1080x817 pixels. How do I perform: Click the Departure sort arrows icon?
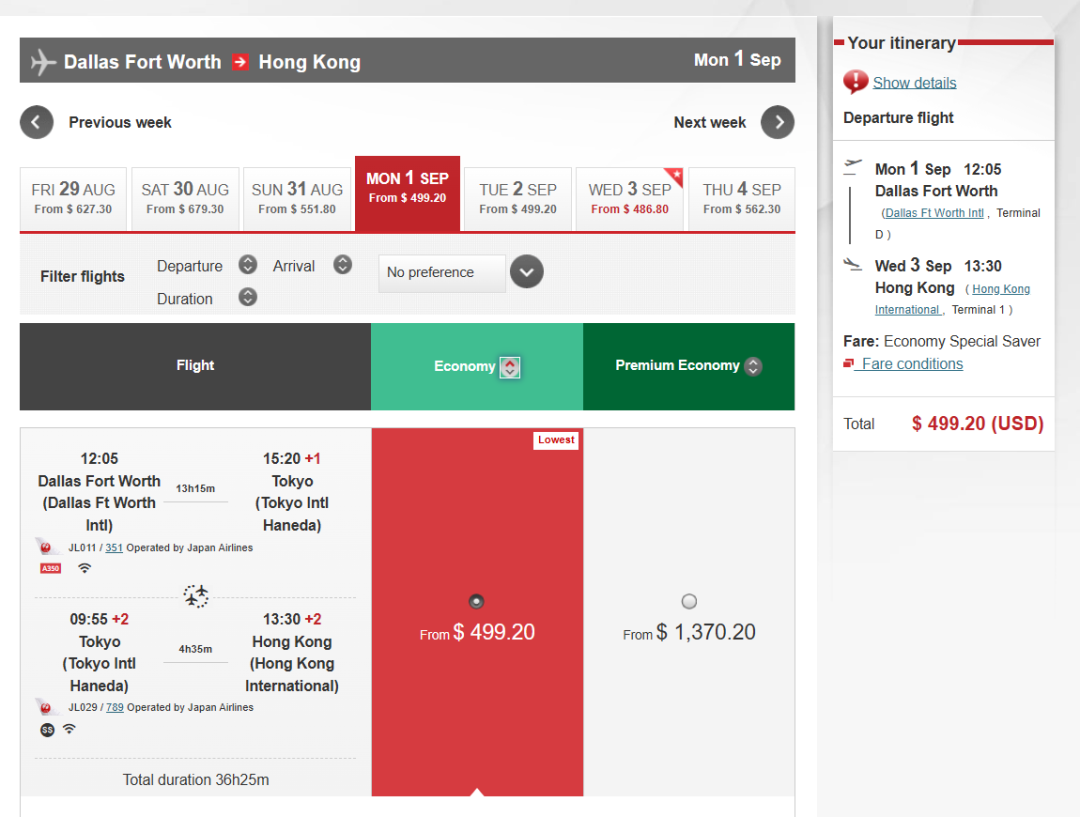point(248,265)
